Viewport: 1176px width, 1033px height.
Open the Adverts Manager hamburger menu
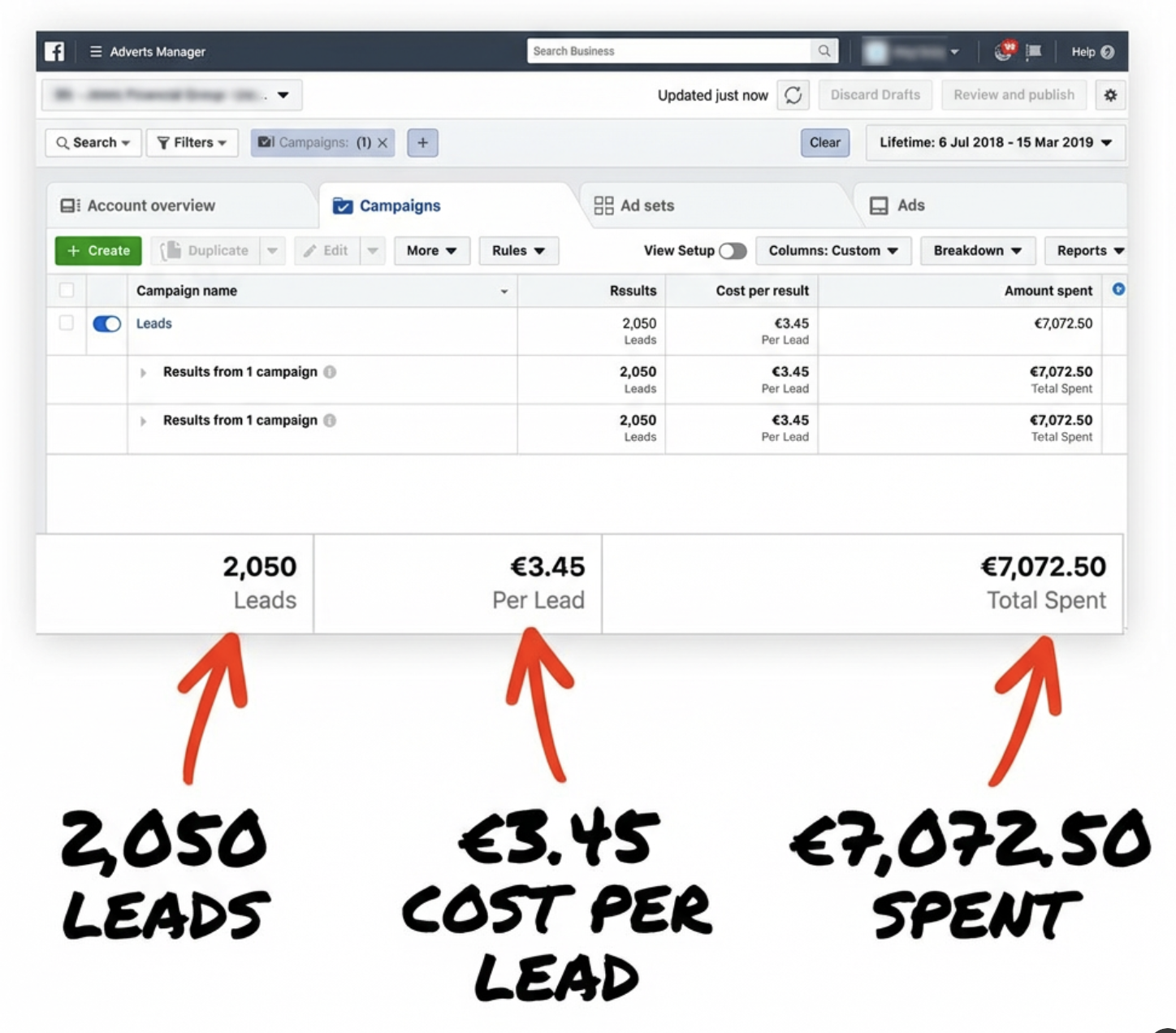coord(96,51)
